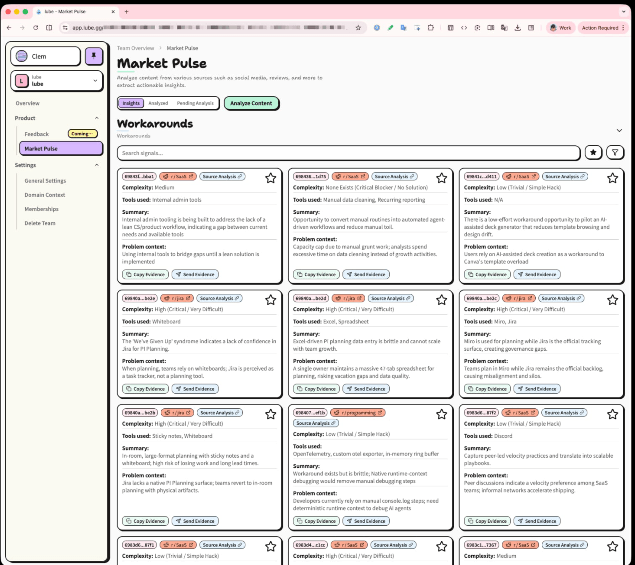Click the Analyze Content button

(251, 103)
